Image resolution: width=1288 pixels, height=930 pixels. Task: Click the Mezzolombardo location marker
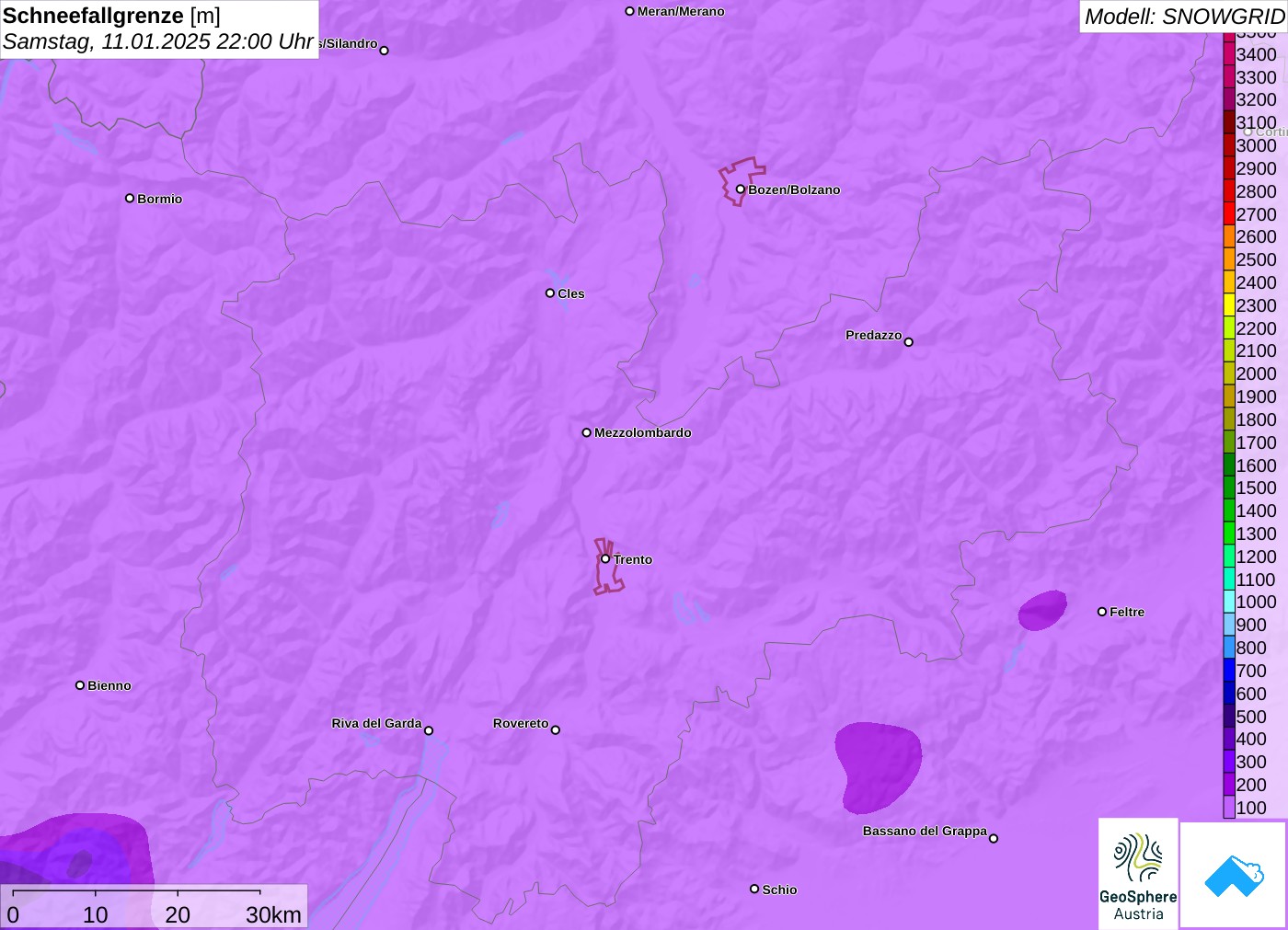coord(587,432)
